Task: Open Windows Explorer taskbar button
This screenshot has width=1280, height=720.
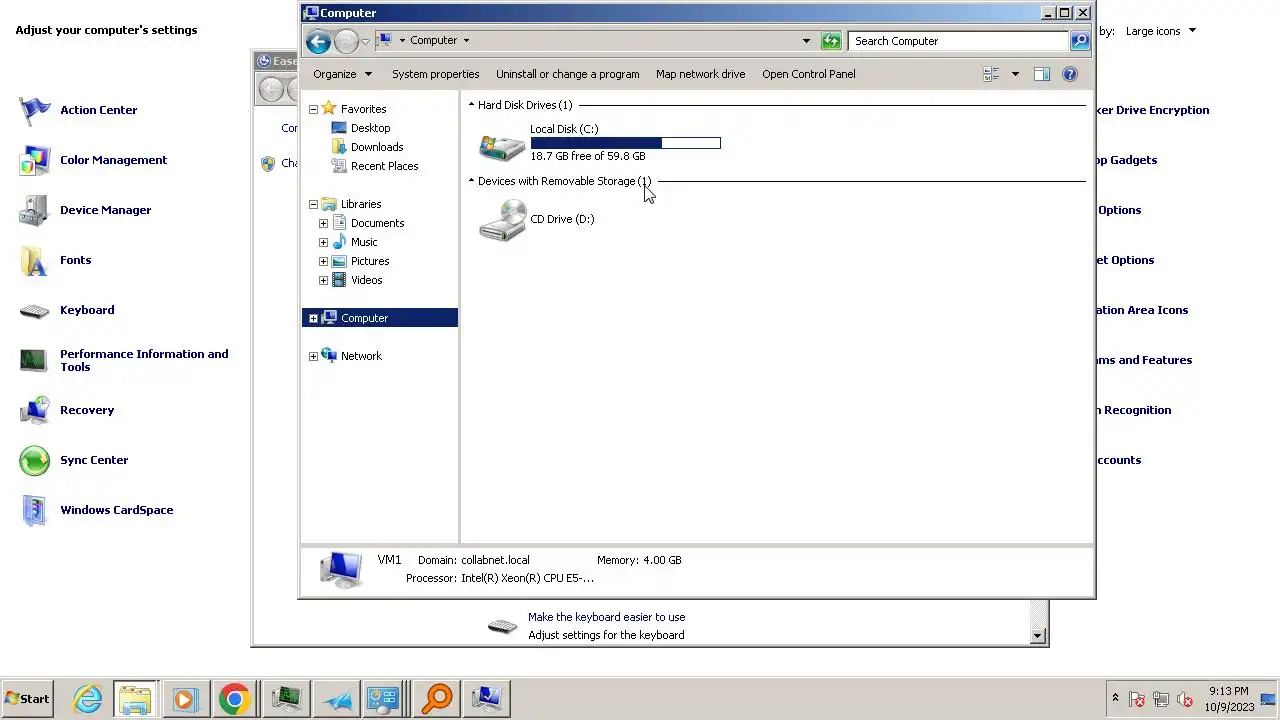Action: point(134,699)
